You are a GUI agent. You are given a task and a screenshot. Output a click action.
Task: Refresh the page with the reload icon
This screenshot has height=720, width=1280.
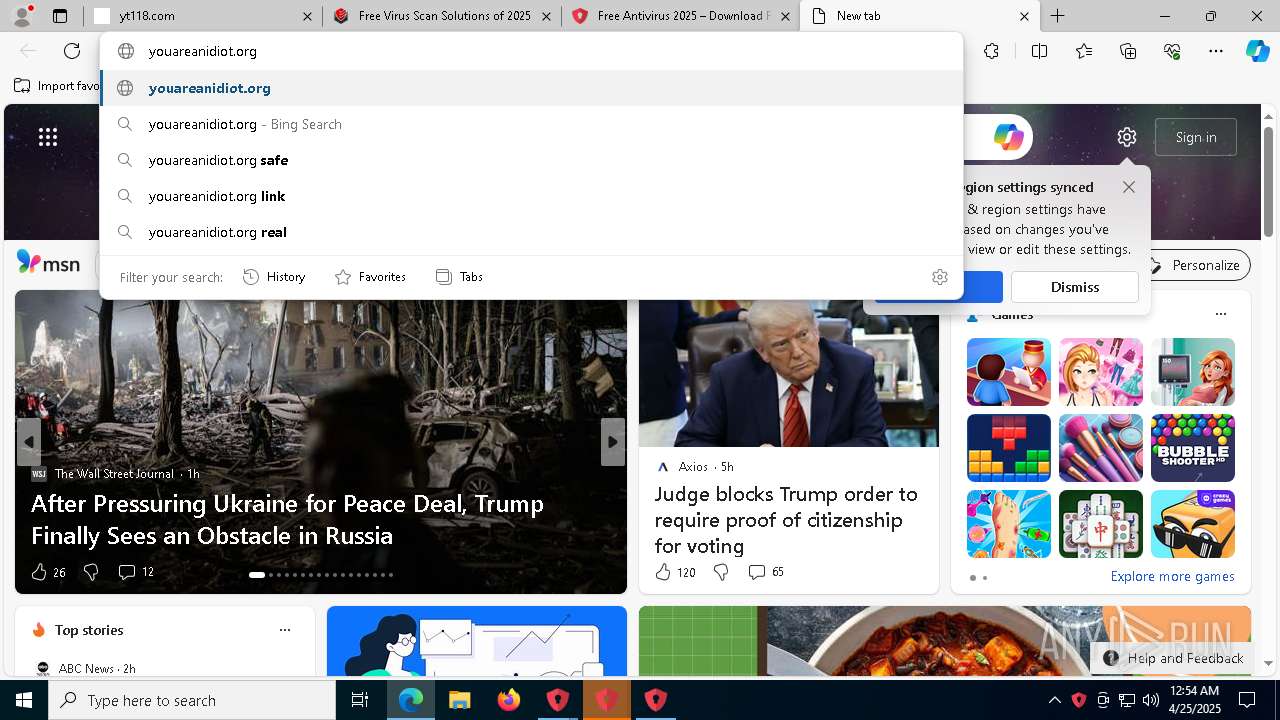tap(72, 51)
